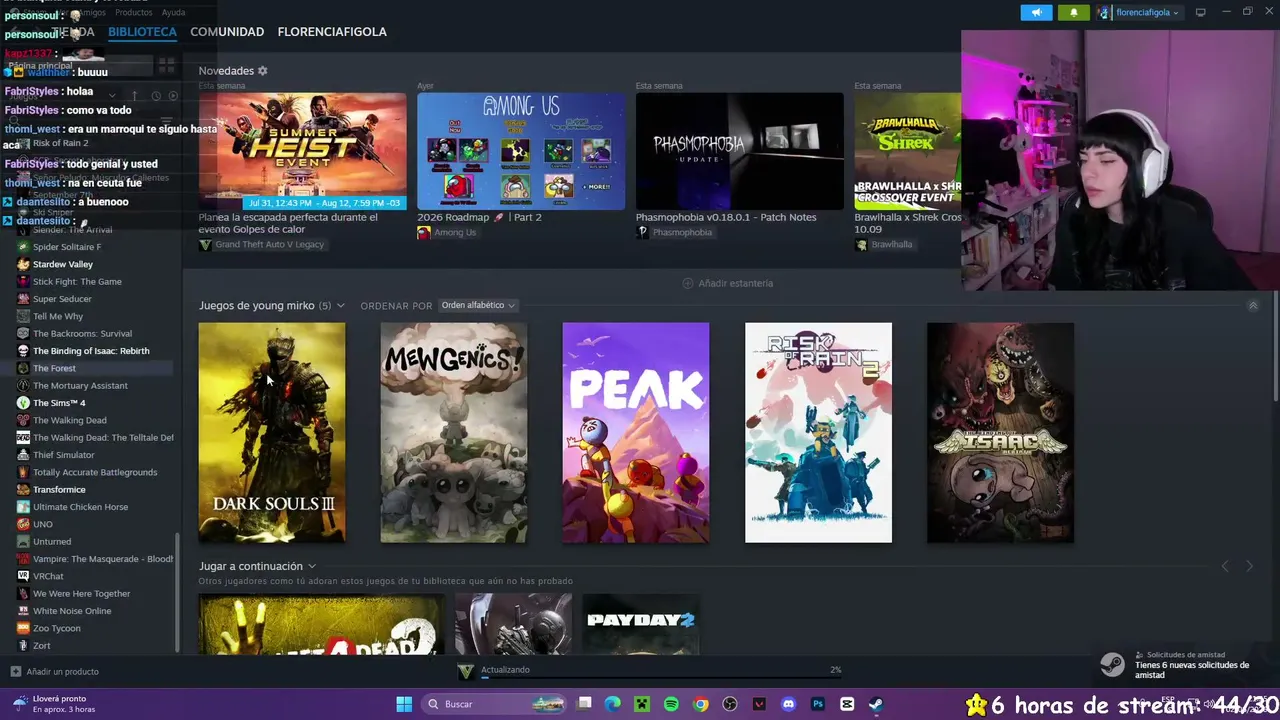Open Among Us 2026 Roadmap news card
Screen dimensions: 1280x720
(521, 151)
